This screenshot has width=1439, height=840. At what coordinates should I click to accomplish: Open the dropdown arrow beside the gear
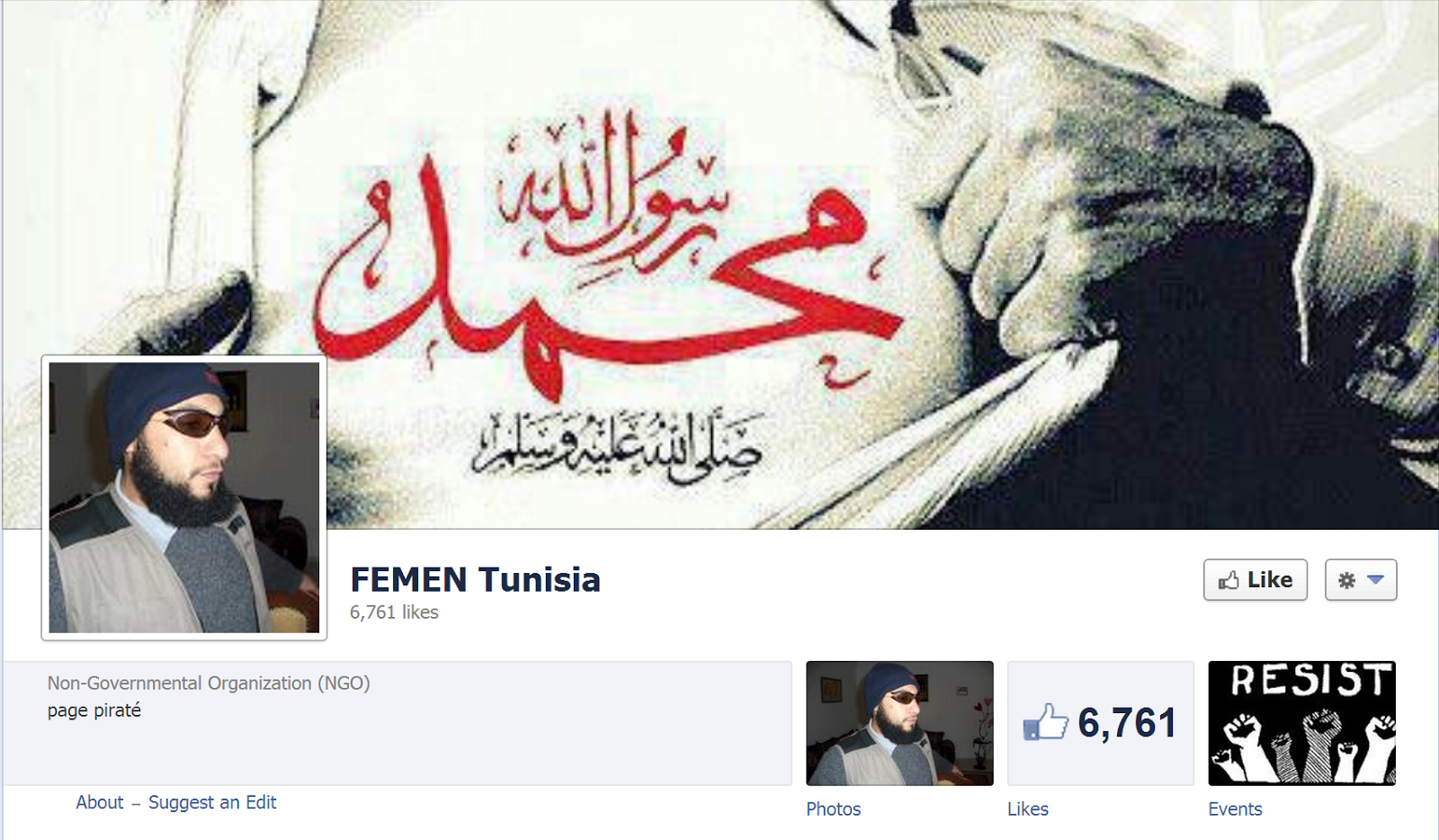click(1375, 580)
